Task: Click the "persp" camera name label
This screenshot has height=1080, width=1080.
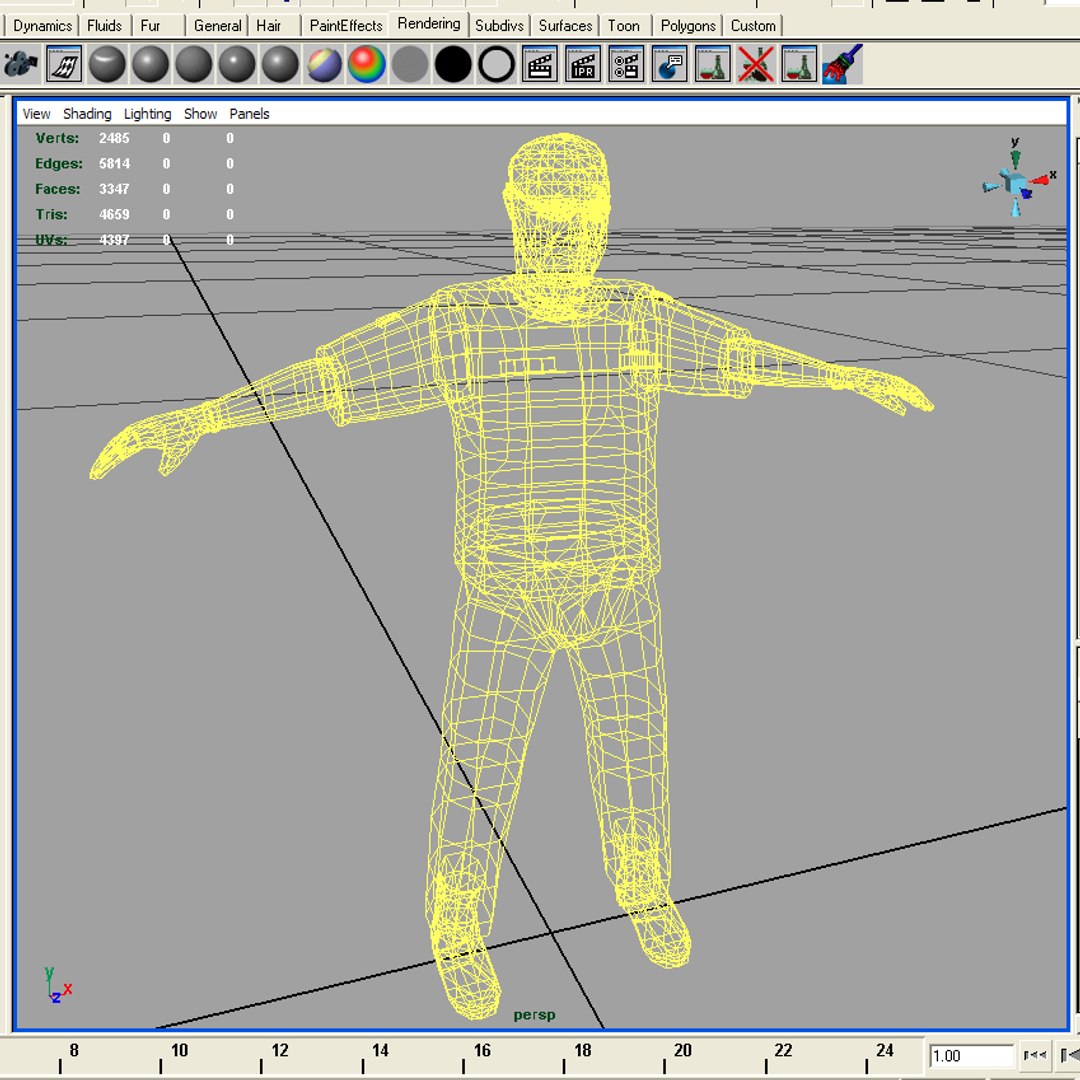Action: tap(534, 1015)
